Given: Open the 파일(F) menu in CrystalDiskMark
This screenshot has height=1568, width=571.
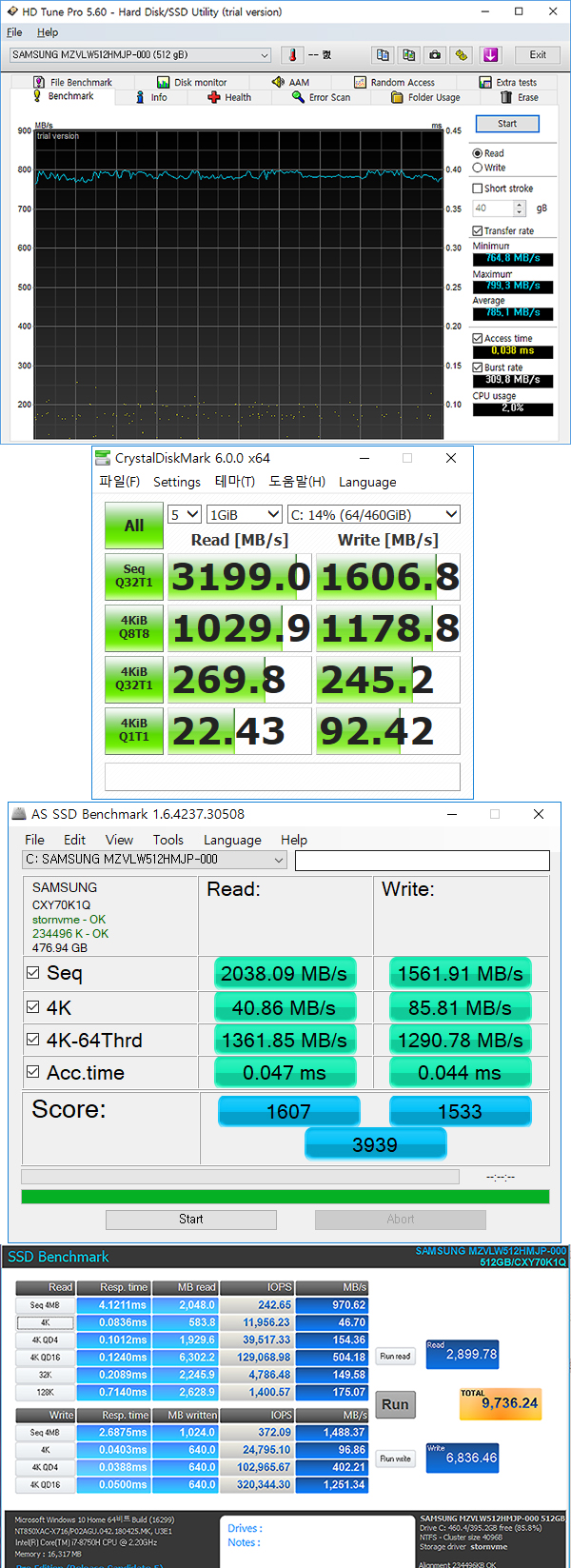Looking at the screenshot, I should point(119,482).
